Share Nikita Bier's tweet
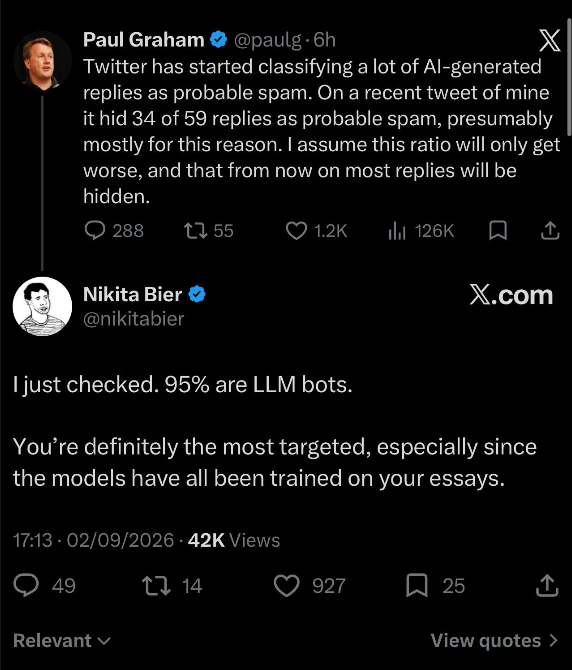Viewport: 572px width, 670px height. click(x=547, y=585)
